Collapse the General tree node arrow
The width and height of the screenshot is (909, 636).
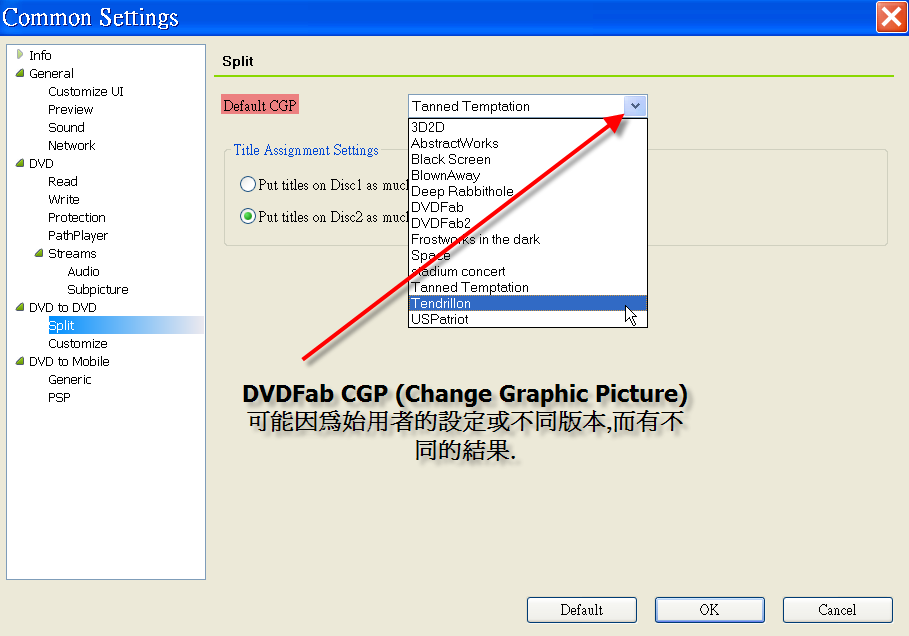point(20,73)
